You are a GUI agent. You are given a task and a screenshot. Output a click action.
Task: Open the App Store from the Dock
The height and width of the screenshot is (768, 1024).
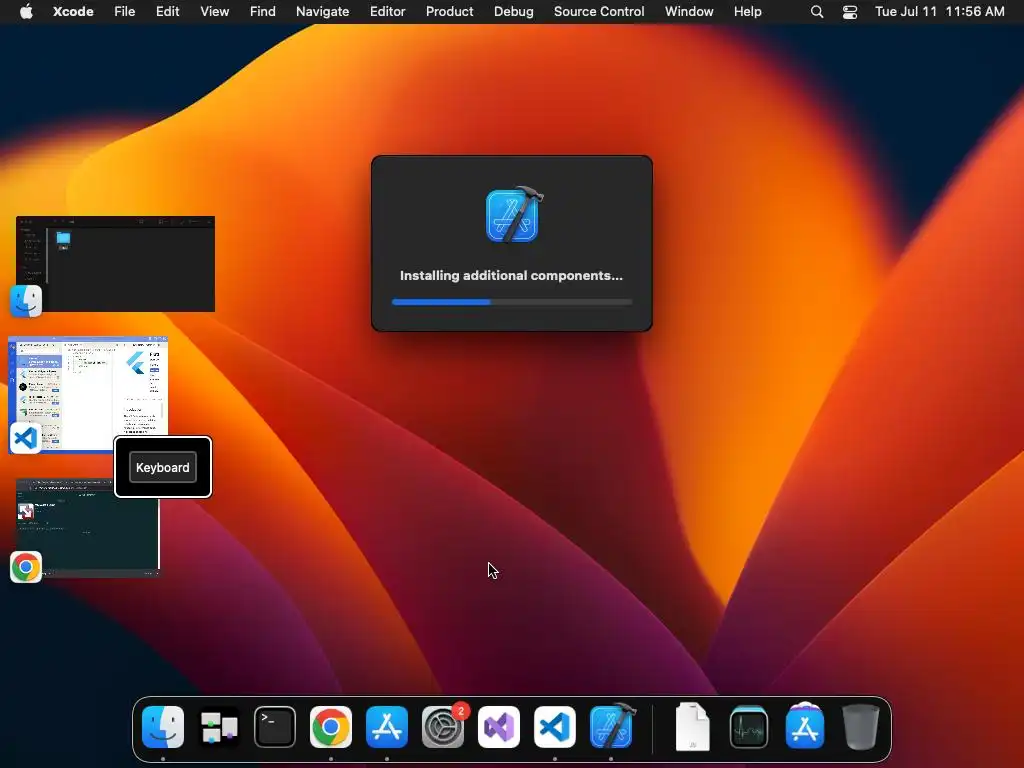point(387,727)
